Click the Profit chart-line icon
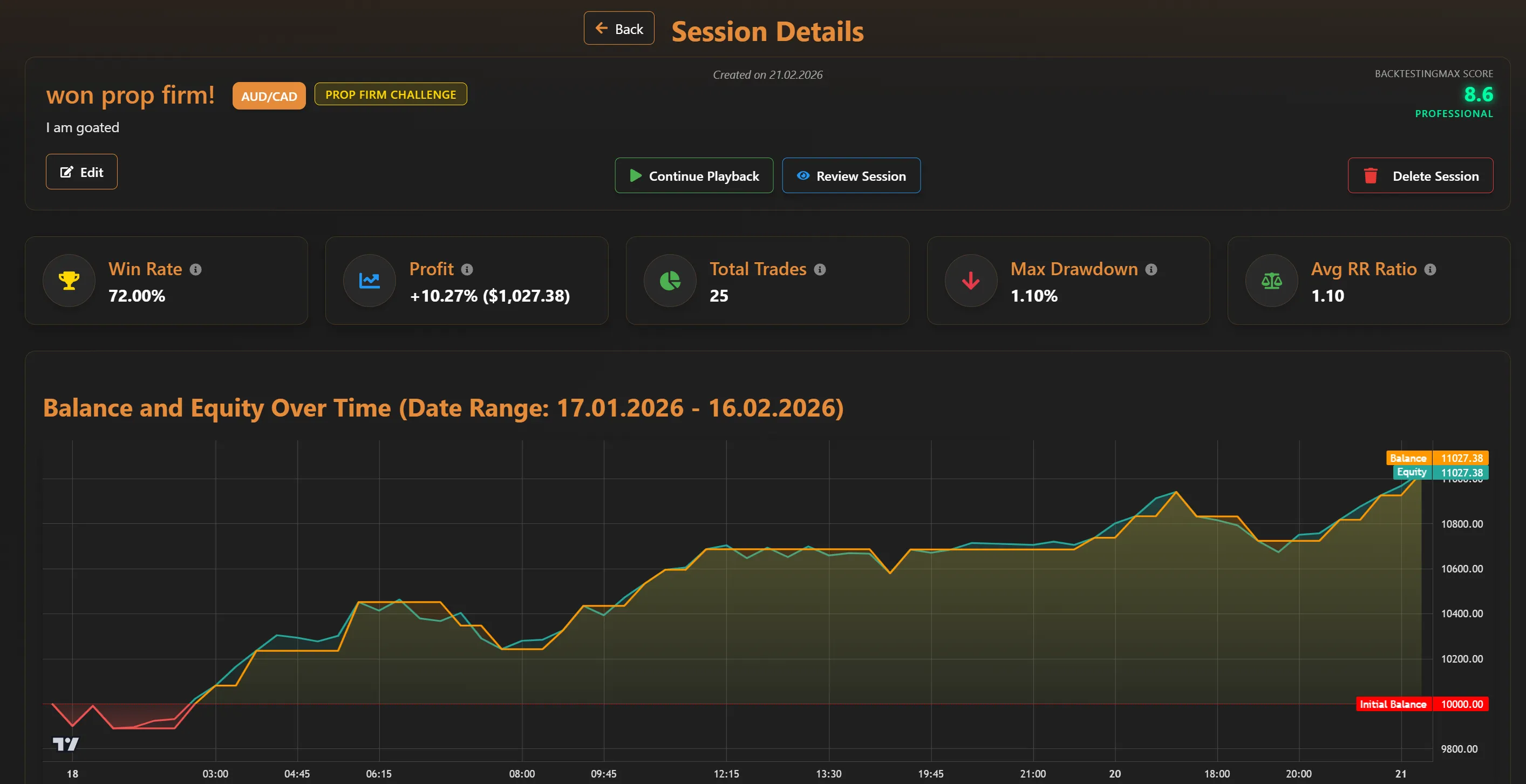The image size is (1526, 784). click(370, 281)
